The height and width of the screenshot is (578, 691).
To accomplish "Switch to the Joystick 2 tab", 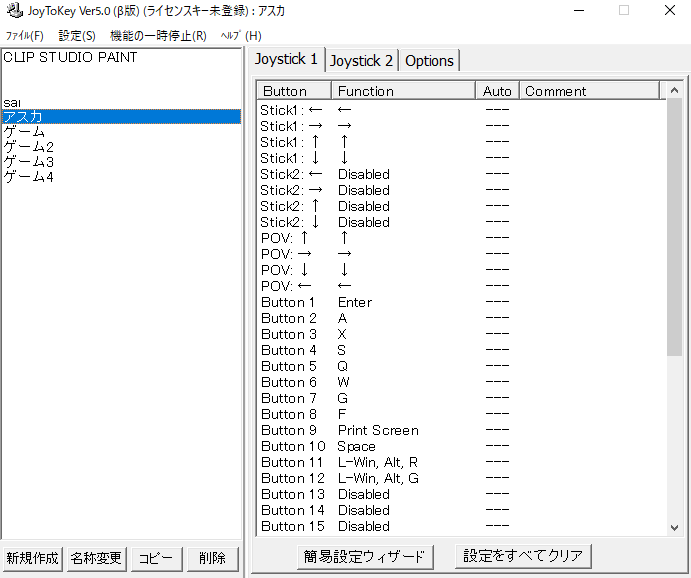I will [x=361, y=61].
